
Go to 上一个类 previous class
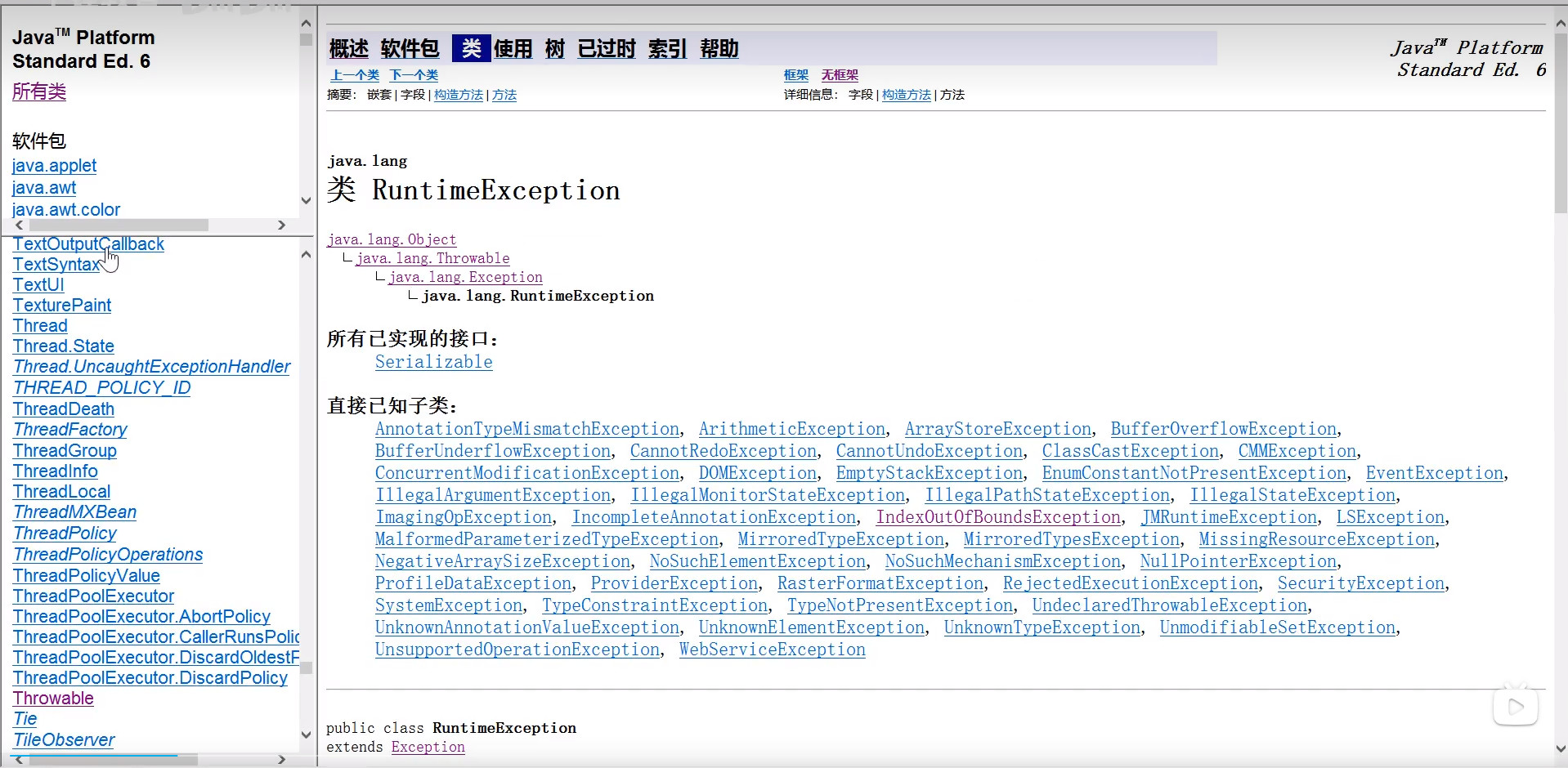[x=355, y=75]
